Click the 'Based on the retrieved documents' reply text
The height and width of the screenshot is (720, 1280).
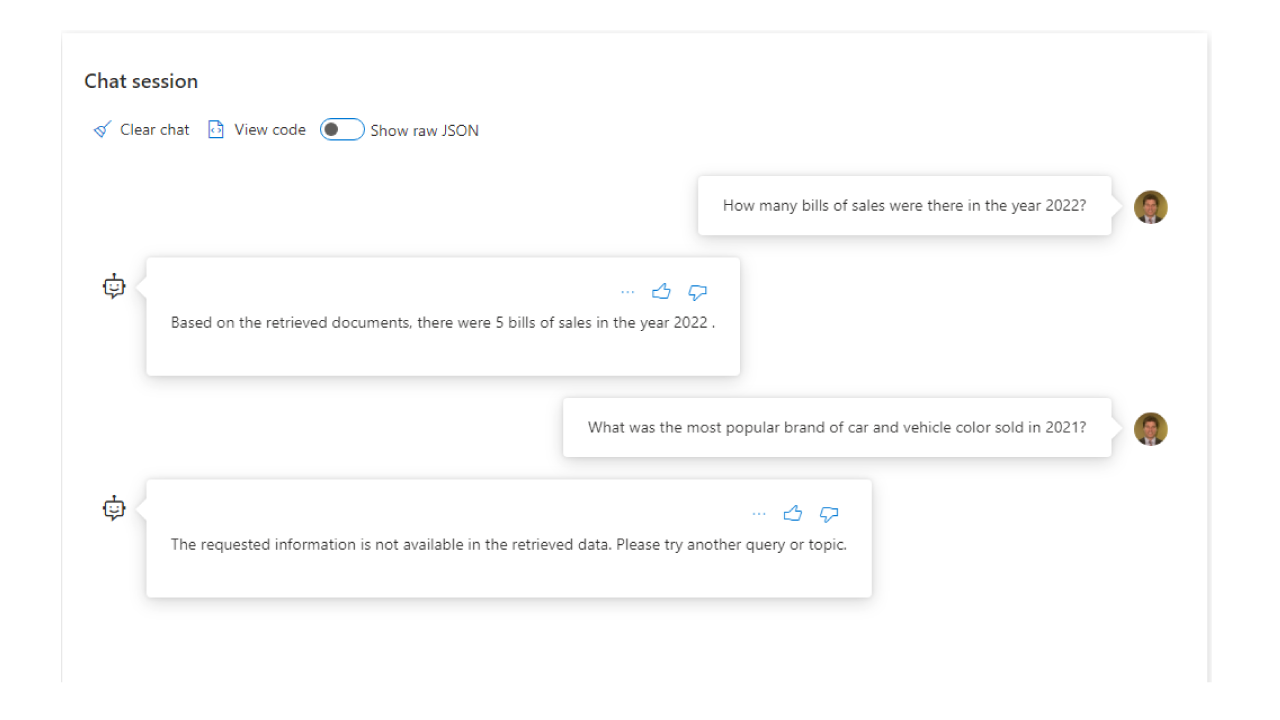[442, 323]
